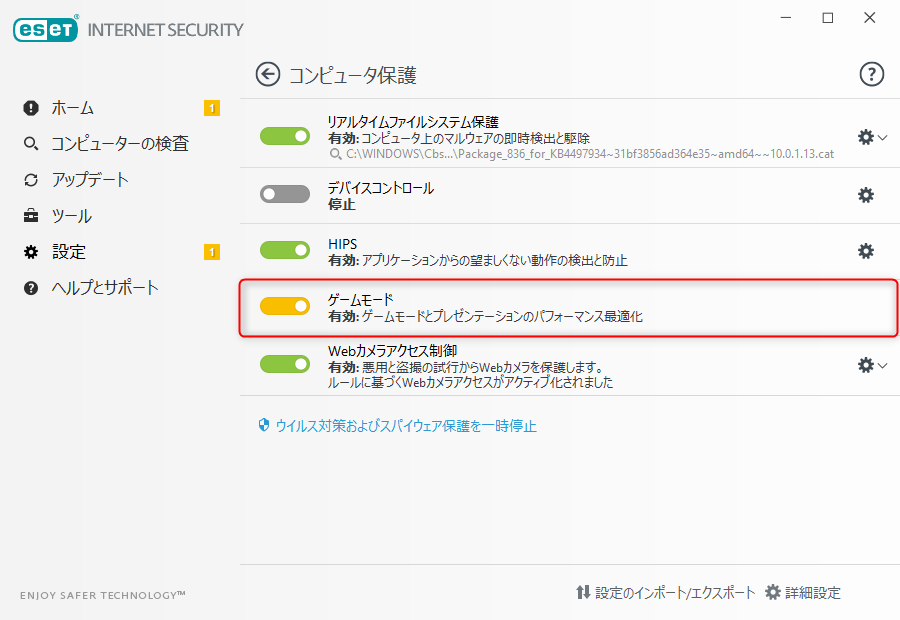Expand options chevron for Webカメラアクセス制御
Screen dimensions: 900x620
pos(881,365)
